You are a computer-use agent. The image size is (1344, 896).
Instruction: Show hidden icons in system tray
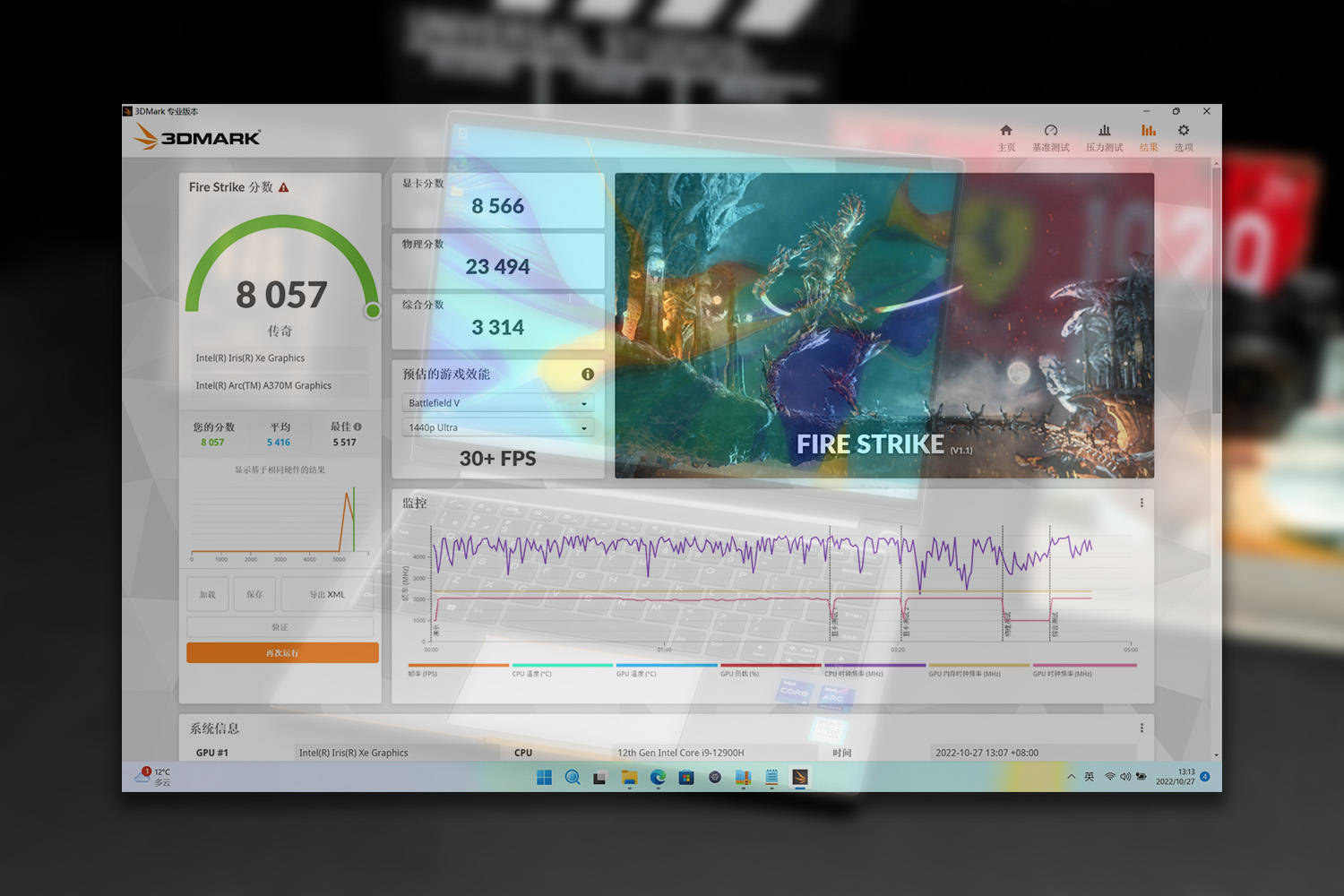point(1071,777)
